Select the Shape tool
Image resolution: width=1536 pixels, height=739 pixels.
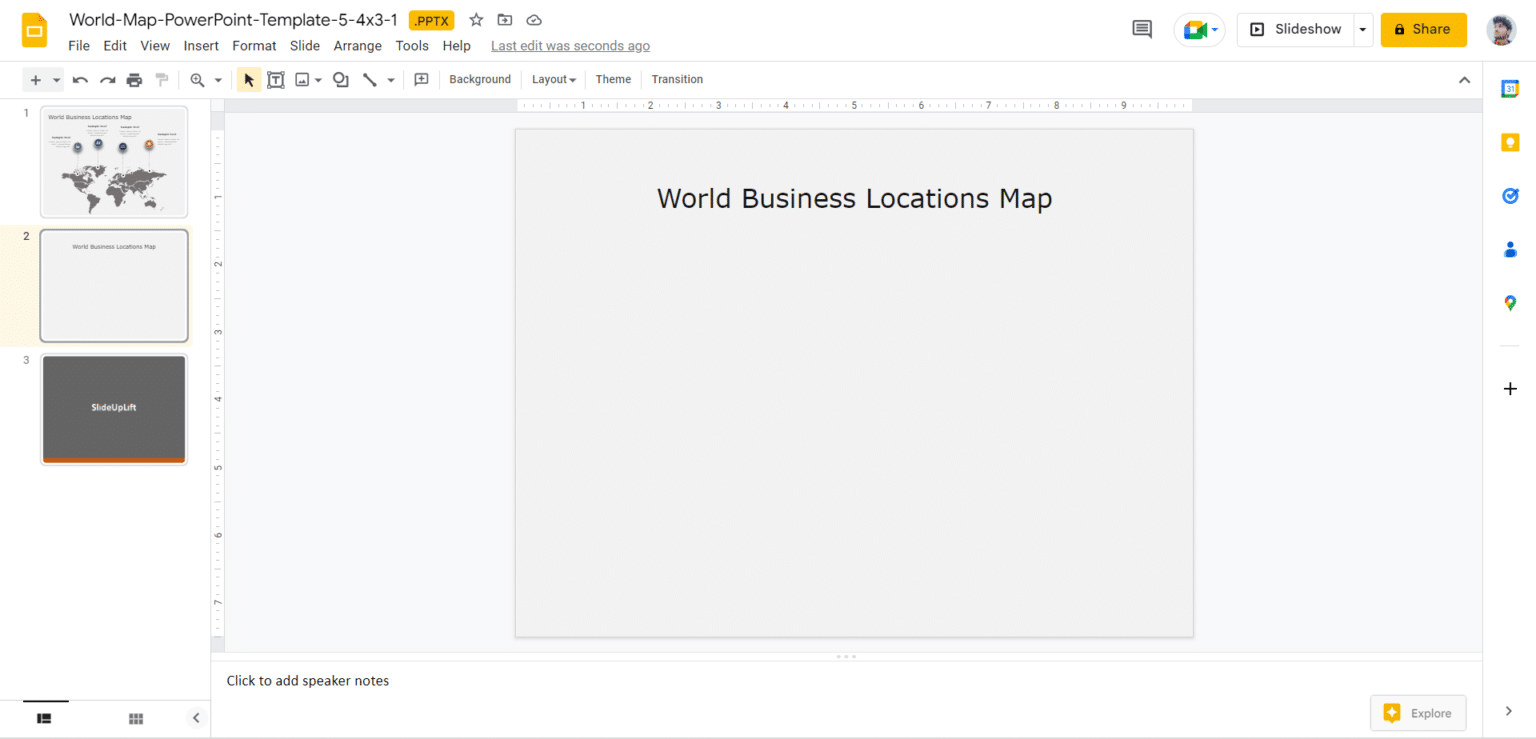tap(340, 79)
